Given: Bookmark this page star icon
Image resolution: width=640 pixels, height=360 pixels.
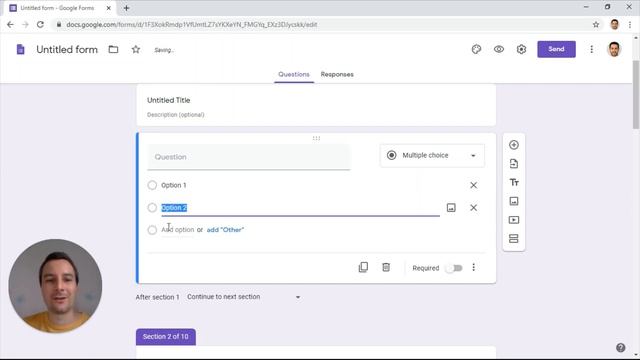Looking at the screenshot, I should (596, 24).
